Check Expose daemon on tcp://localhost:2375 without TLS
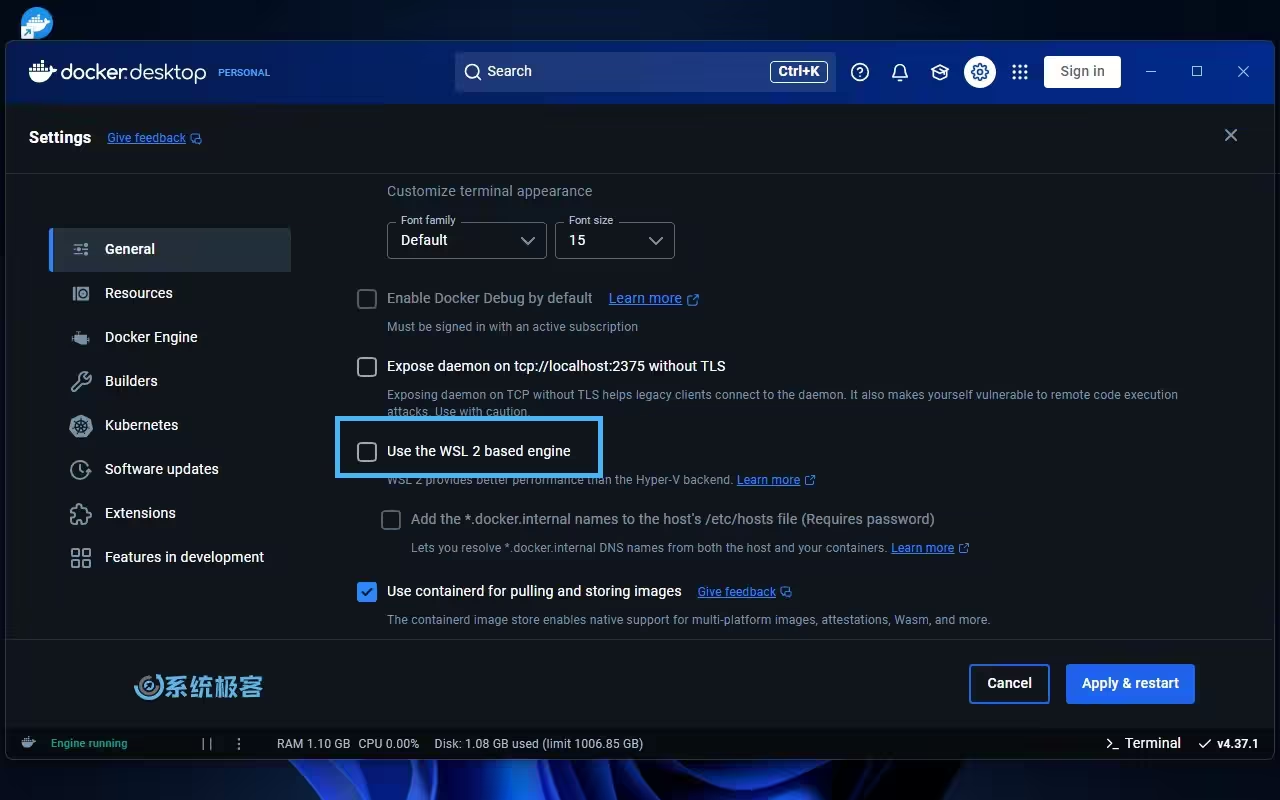 [x=367, y=367]
